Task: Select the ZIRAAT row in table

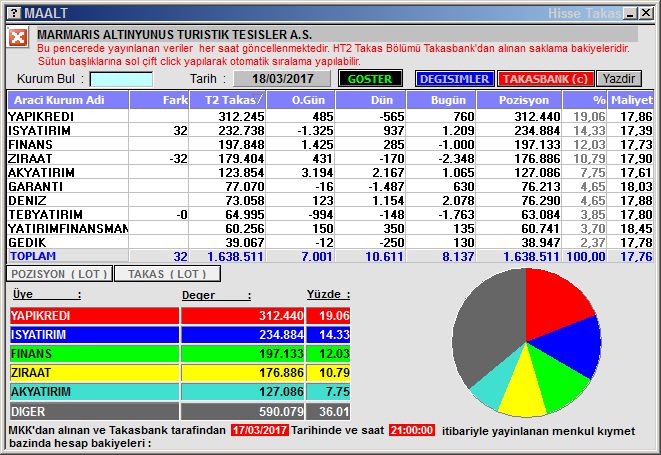Action: pos(330,158)
